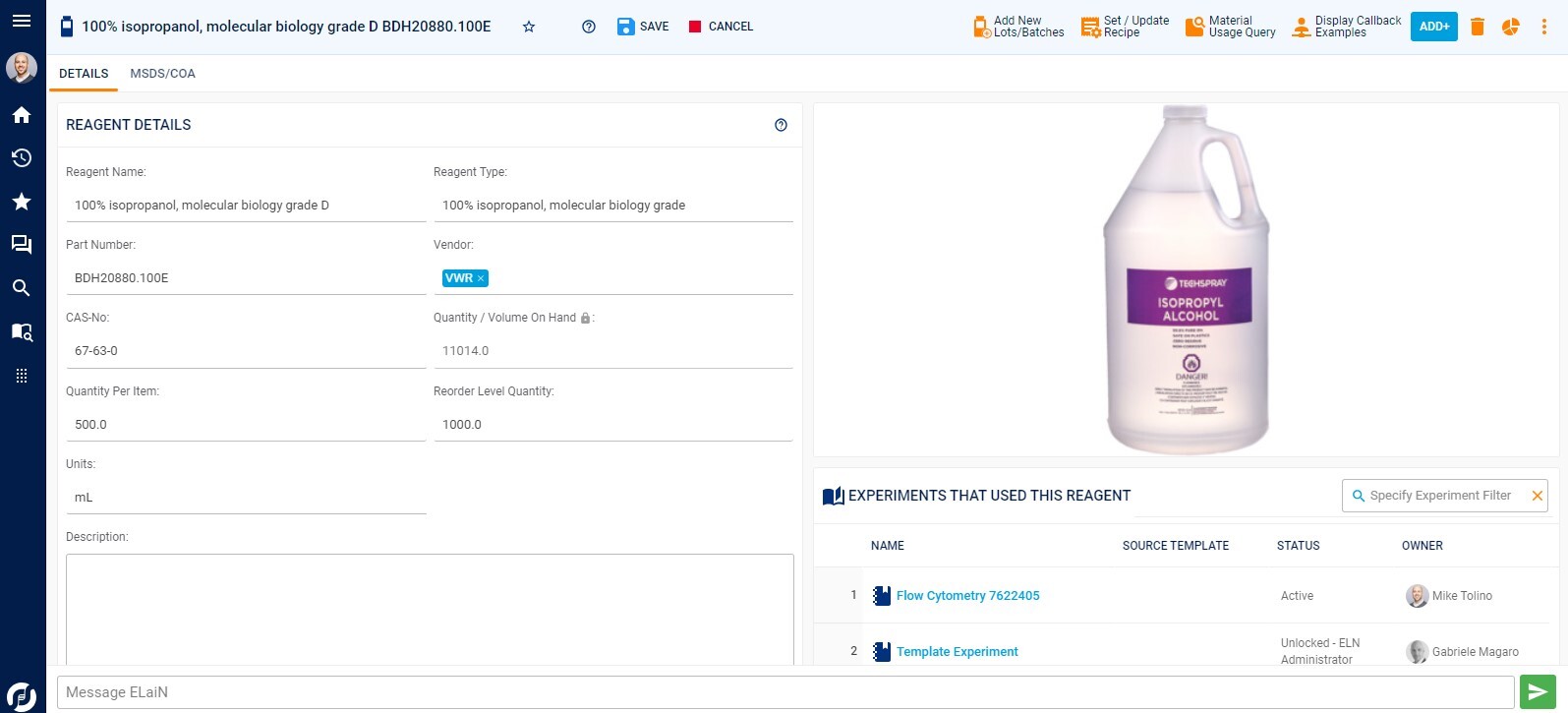Open the apps grid in sidebar

point(22,376)
